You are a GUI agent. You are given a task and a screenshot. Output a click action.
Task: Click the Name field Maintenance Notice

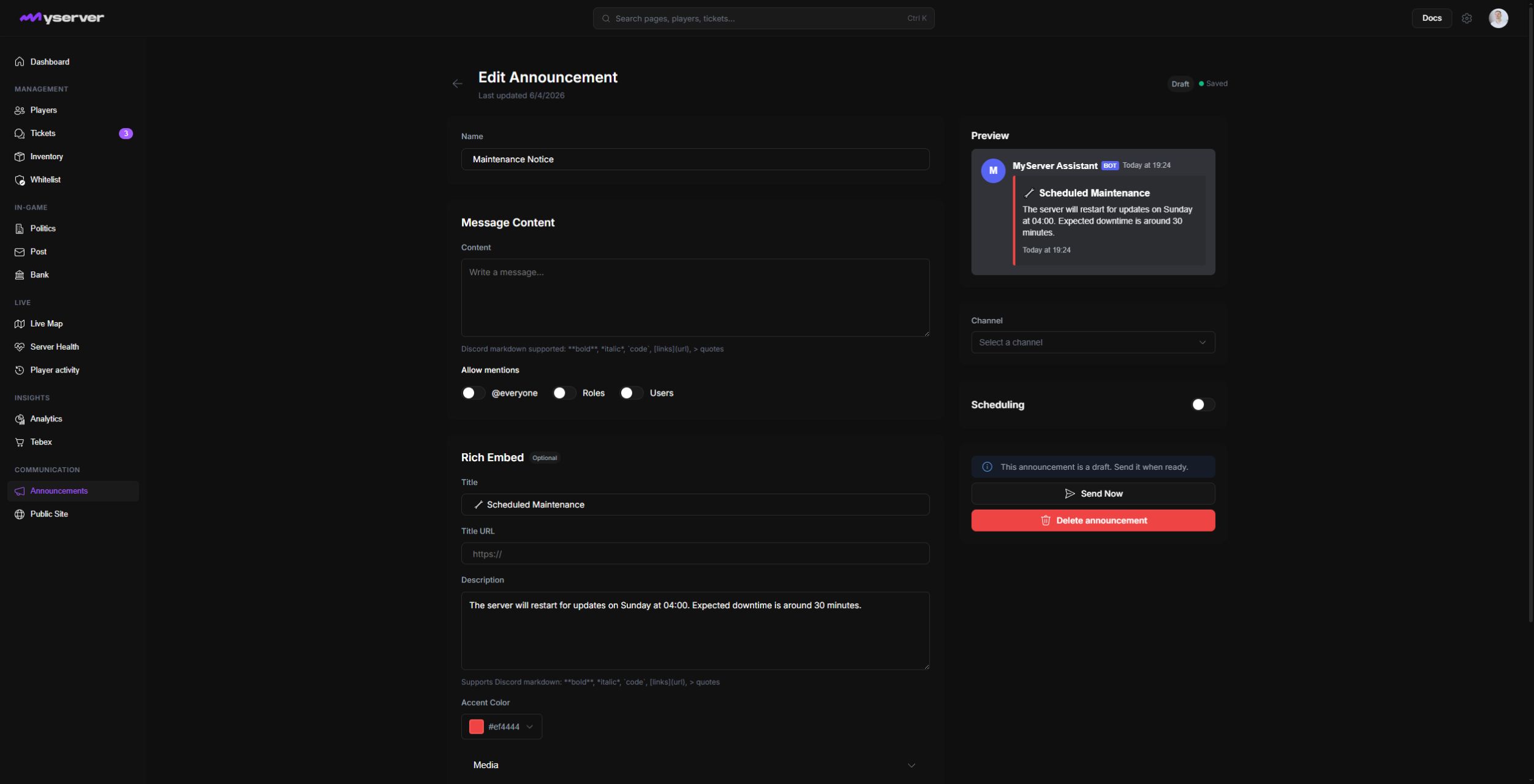(x=695, y=159)
